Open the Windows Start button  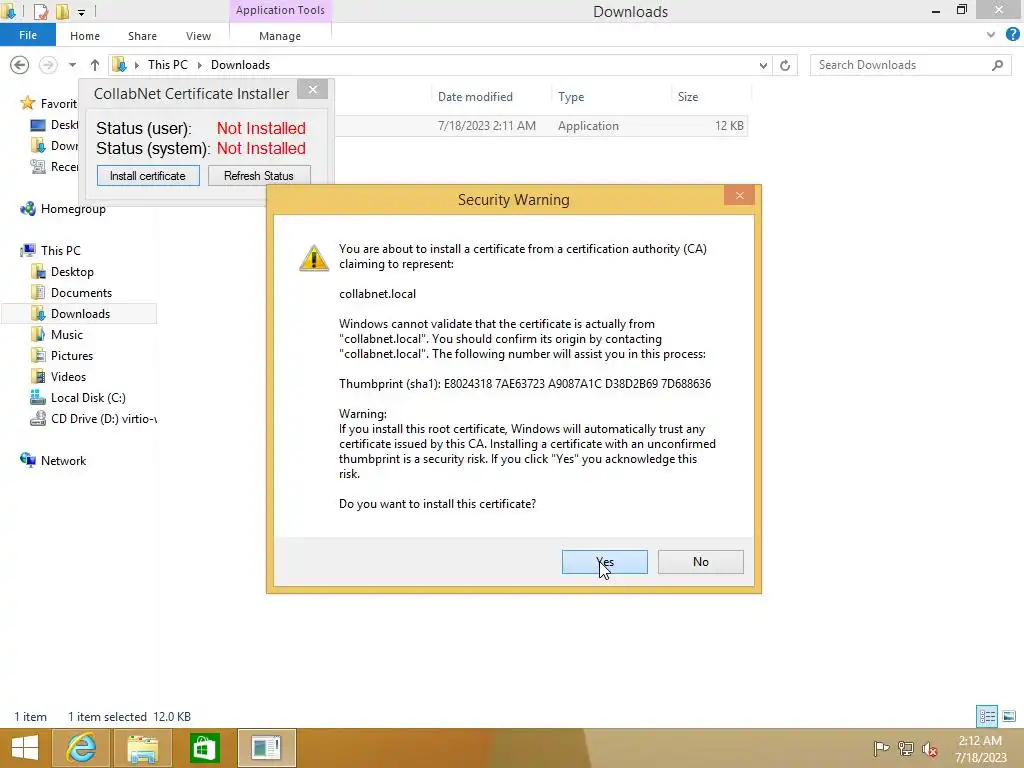(x=25, y=748)
